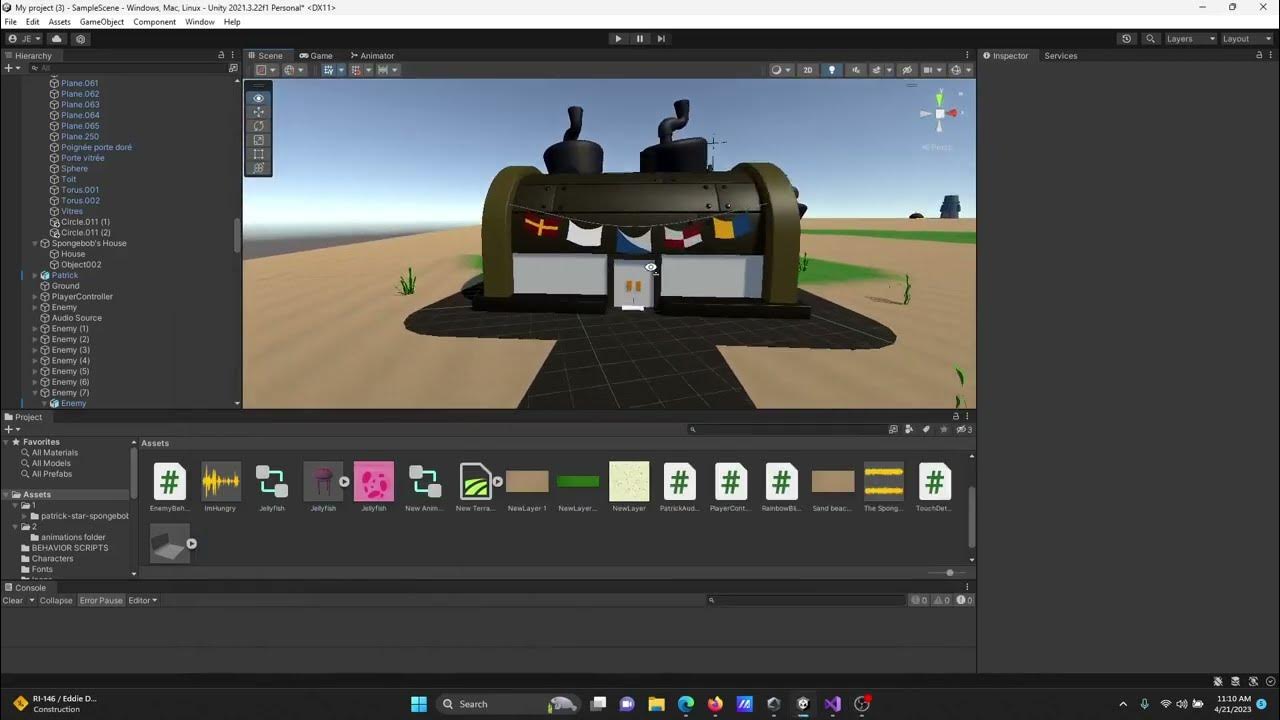Select the Transform tool in Scene overlay
The image size is (1280, 720).
pos(258,168)
